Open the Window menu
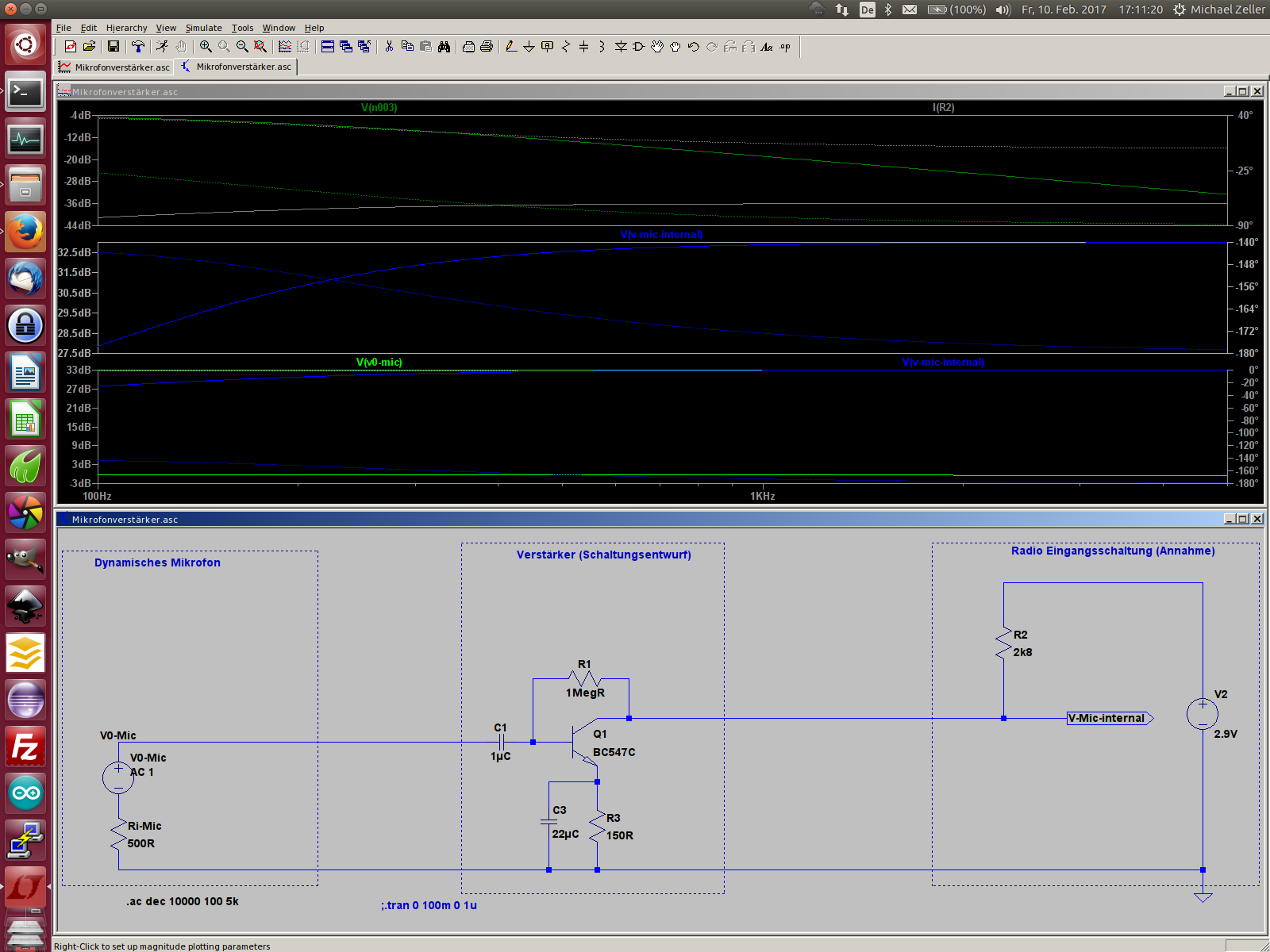The image size is (1270, 952). (x=279, y=28)
